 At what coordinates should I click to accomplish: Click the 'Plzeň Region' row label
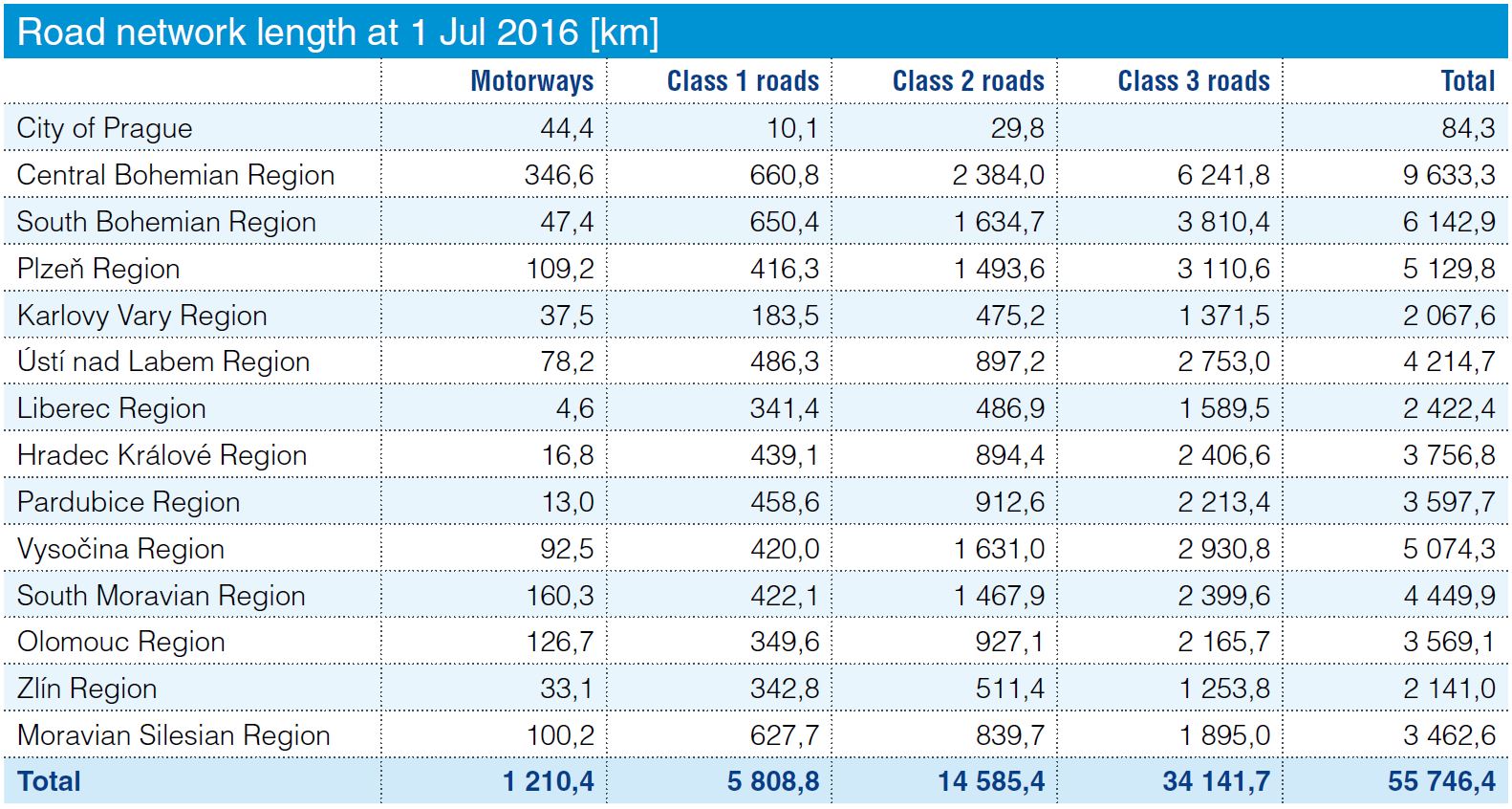tap(98, 269)
